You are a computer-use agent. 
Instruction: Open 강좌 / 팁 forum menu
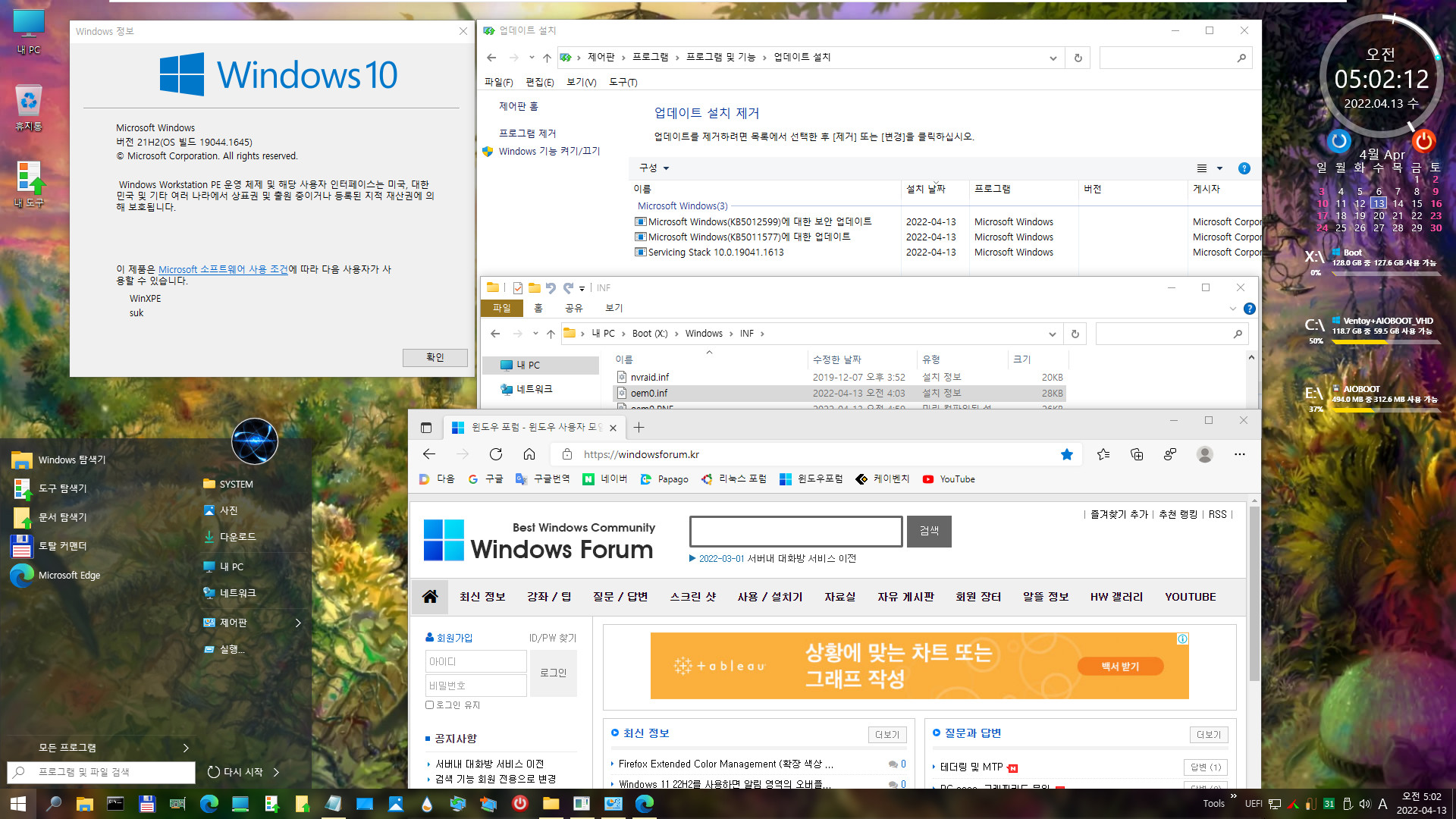click(549, 597)
